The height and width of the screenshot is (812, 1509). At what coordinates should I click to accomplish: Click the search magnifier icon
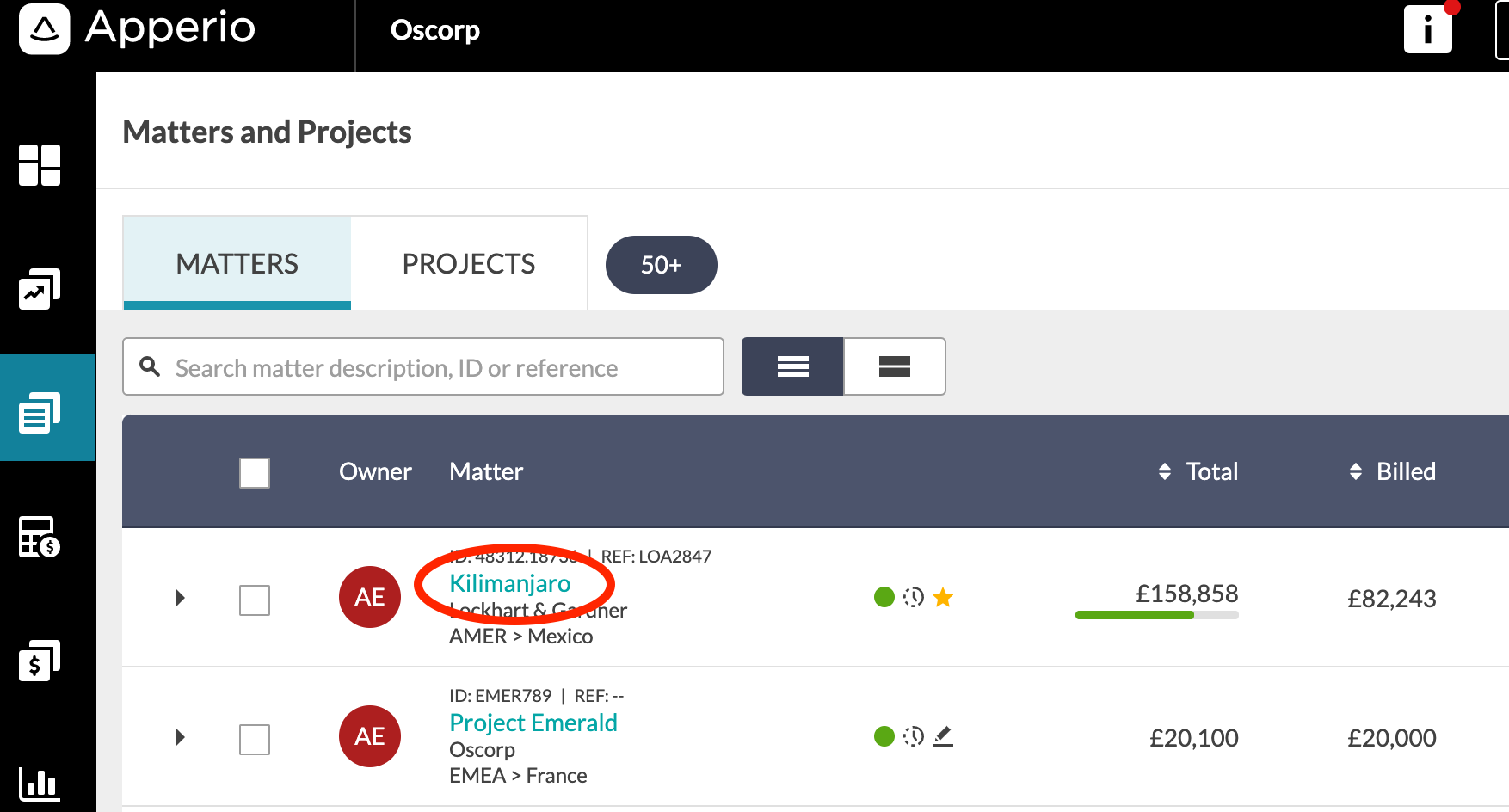151,366
